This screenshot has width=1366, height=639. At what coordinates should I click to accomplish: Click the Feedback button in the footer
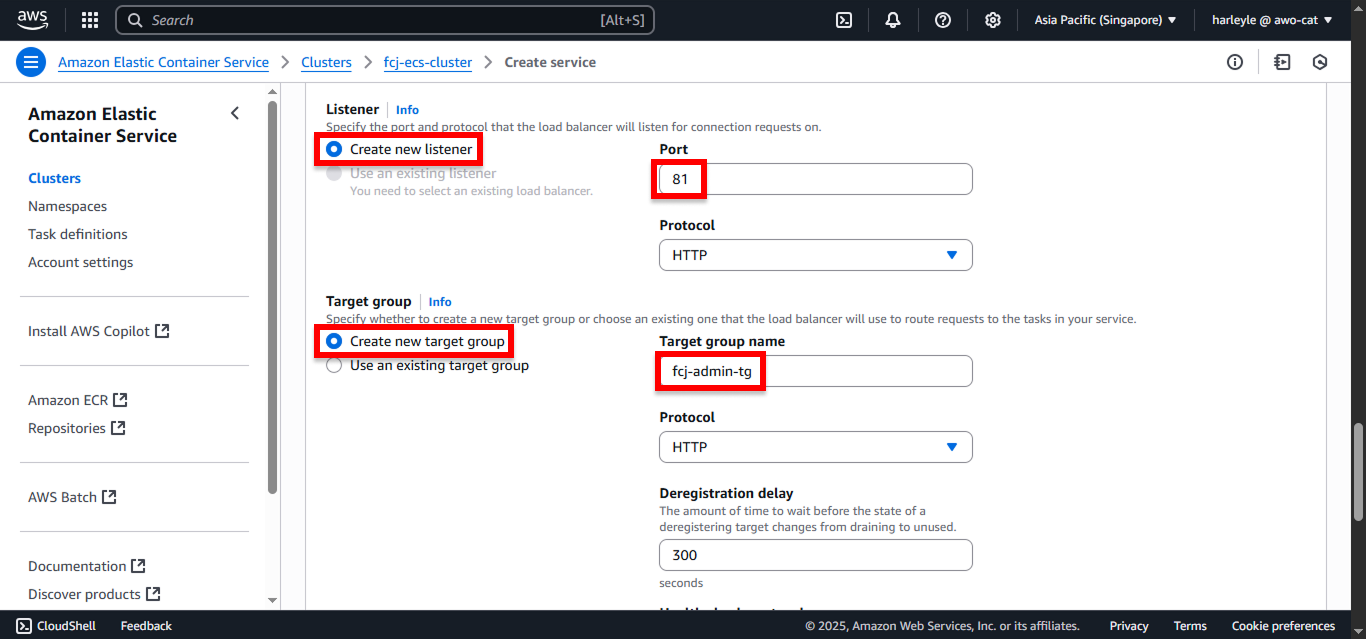[x=146, y=626]
